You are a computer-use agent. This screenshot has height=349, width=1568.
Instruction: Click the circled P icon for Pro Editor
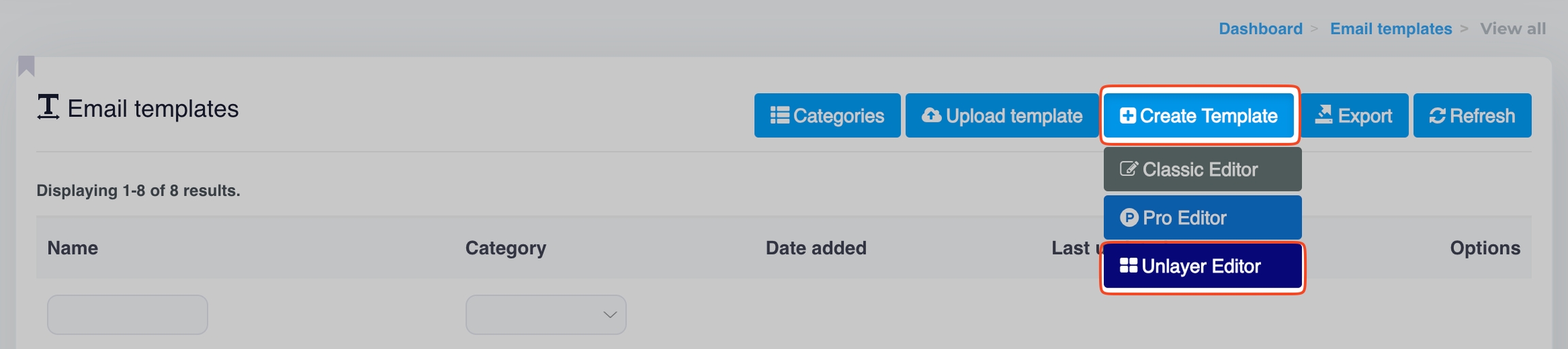pos(1129,218)
